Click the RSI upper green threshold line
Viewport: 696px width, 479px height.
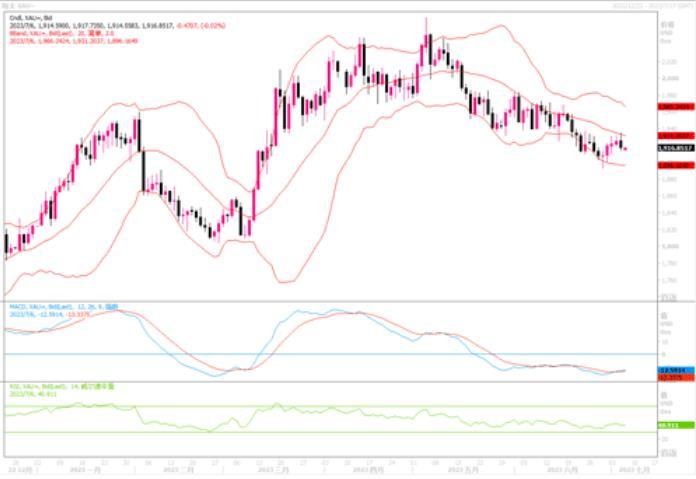coord(300,406)
